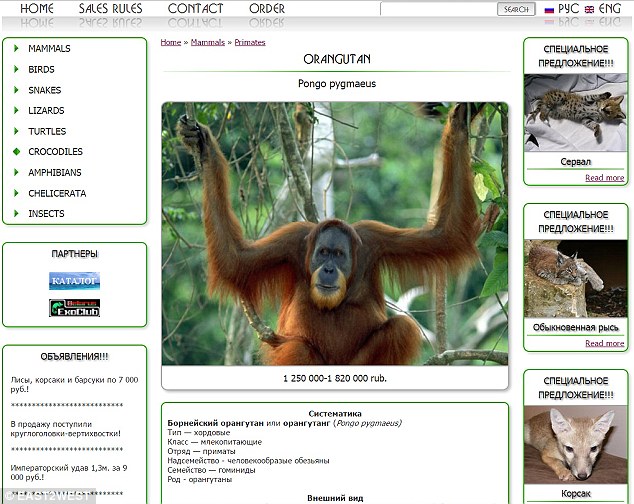Click the green arrow beside Insects
634x504 pixels.
click(17, 214)
